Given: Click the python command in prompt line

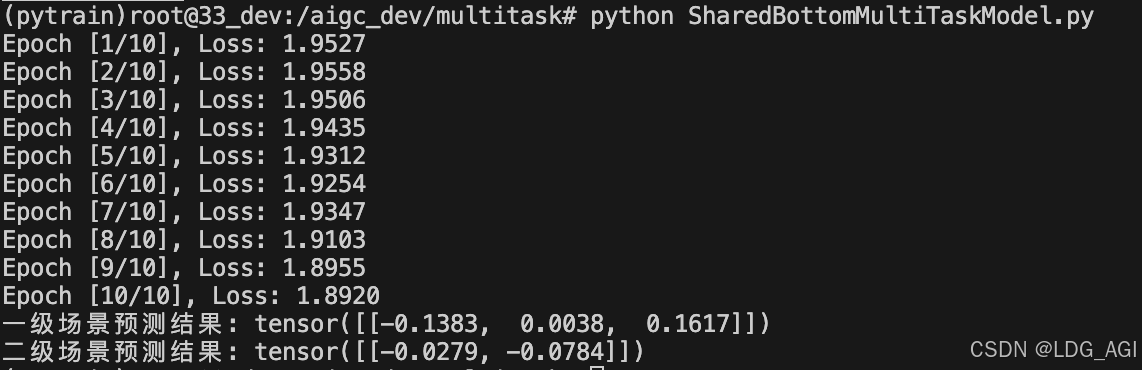Looking at the screenshot, I should 631,16.
